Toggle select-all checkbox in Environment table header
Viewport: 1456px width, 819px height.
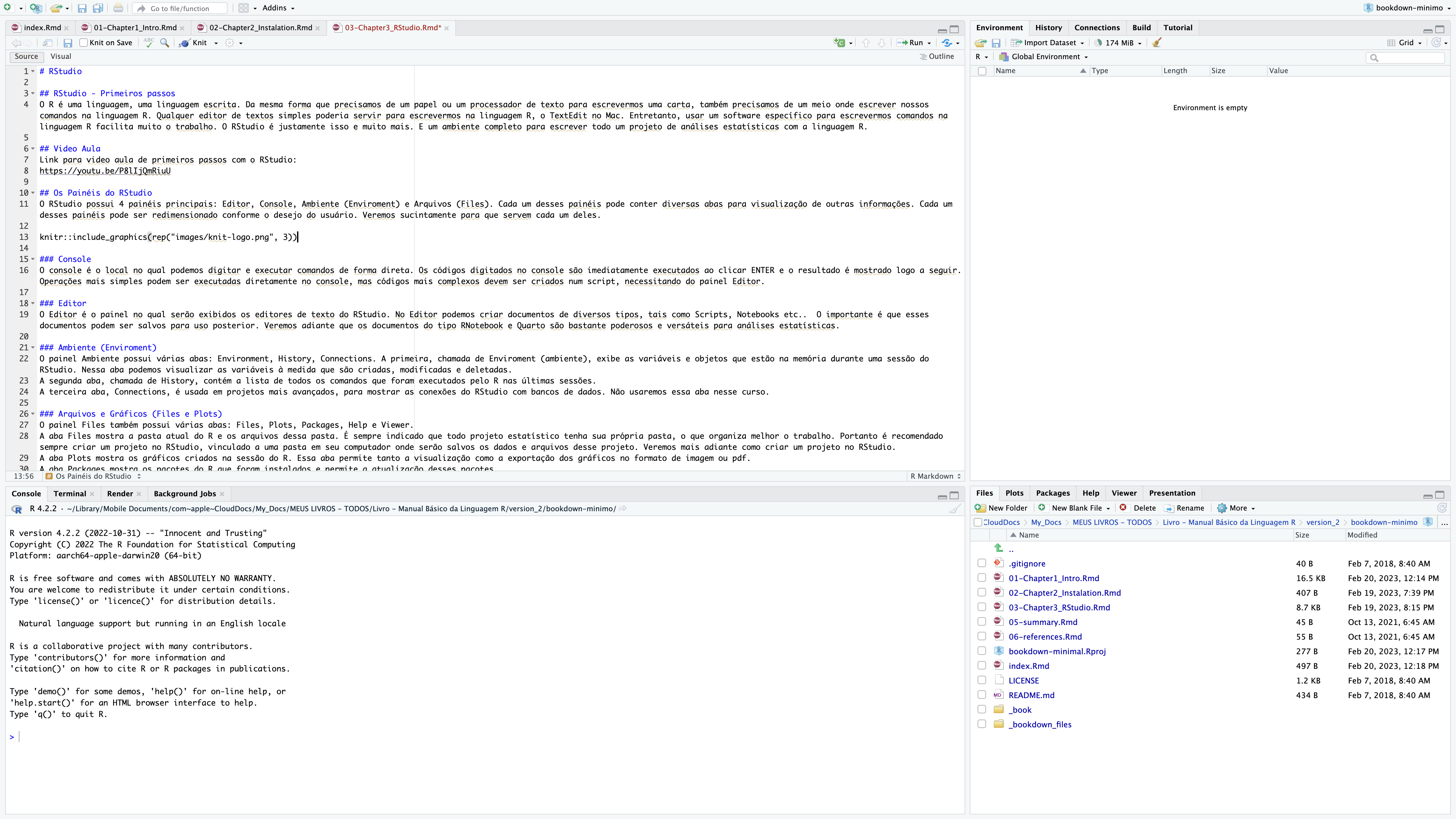[x=982, y=71]
